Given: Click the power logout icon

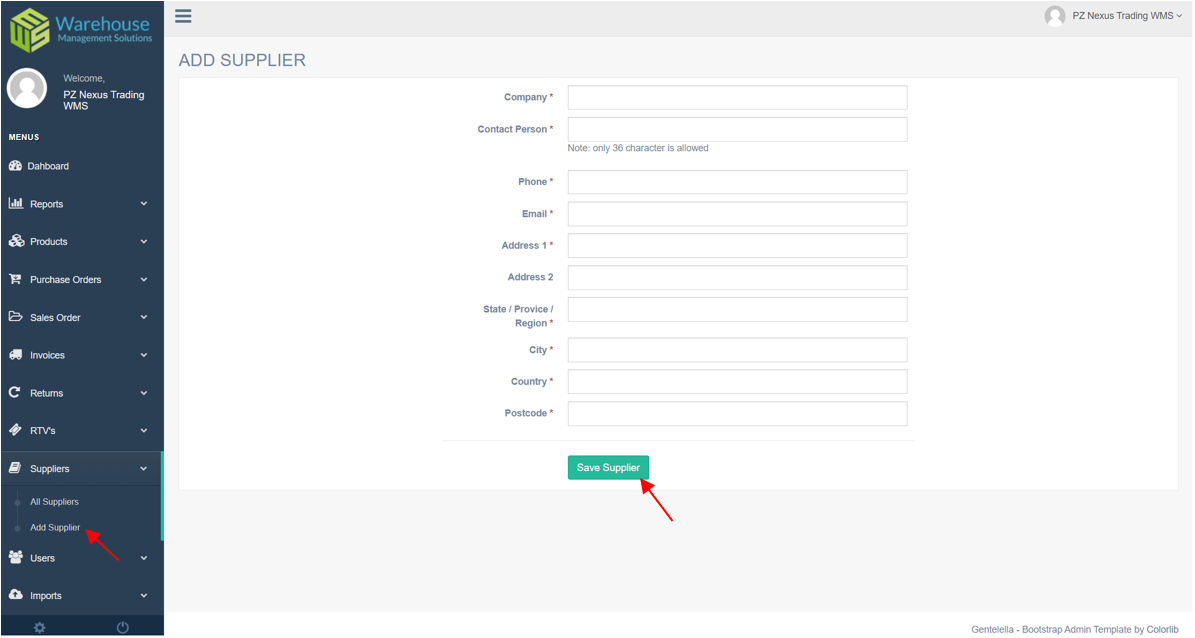Looking at the screenshot, I should [122, 627].
